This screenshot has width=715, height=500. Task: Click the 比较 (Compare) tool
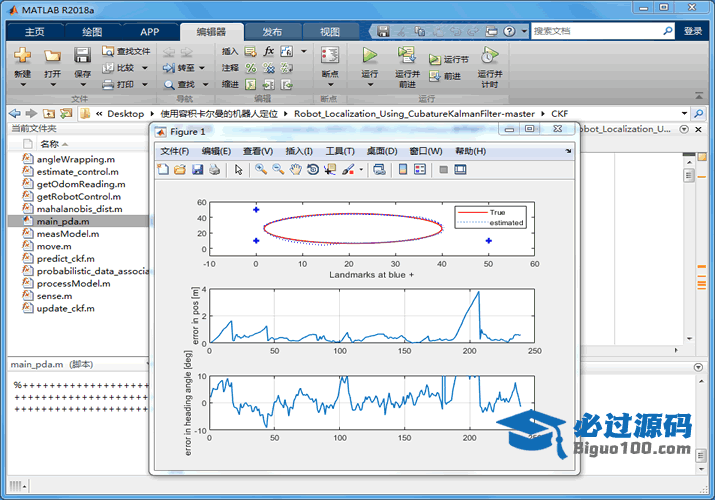119,68
